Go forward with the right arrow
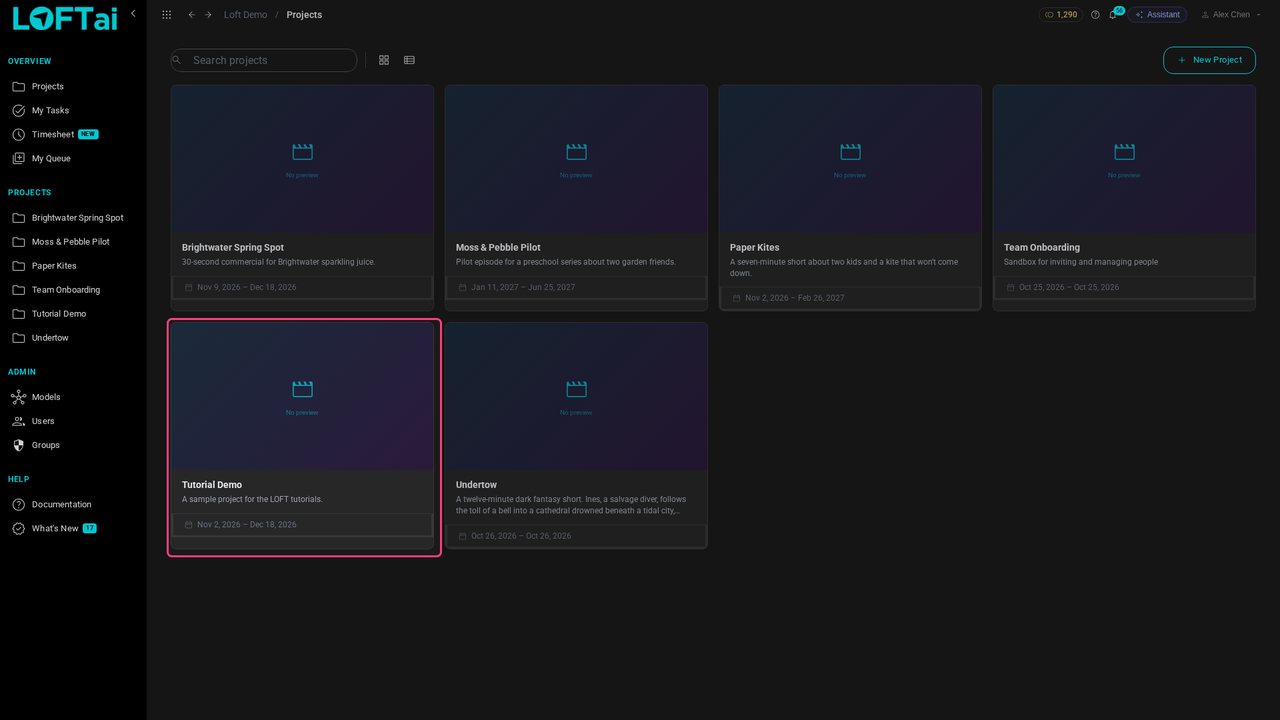The height and width of the screenshot is (720, 1280). 208,15
